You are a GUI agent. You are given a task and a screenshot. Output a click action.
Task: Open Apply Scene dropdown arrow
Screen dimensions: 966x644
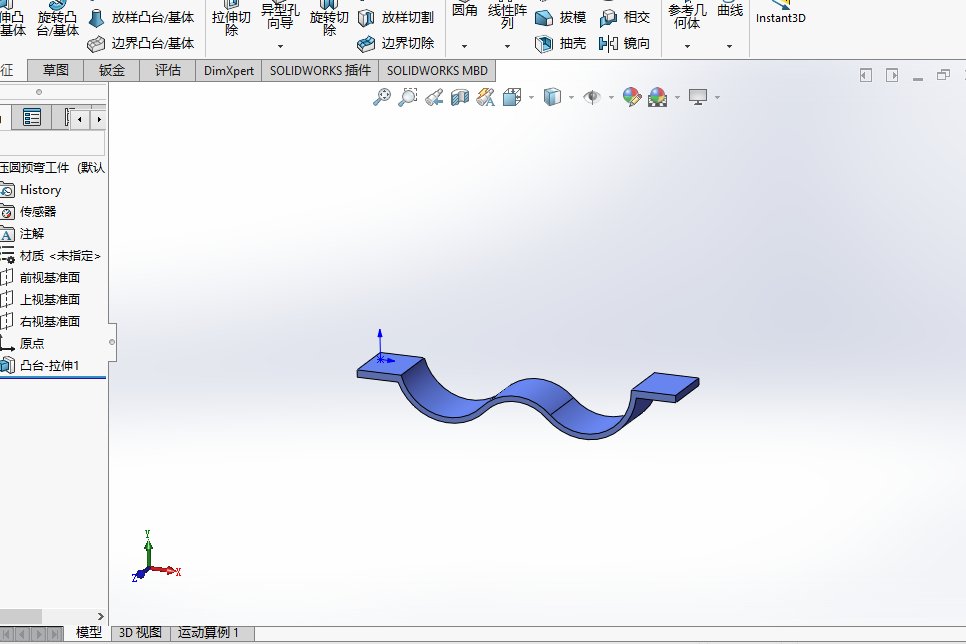pos(677,97)
